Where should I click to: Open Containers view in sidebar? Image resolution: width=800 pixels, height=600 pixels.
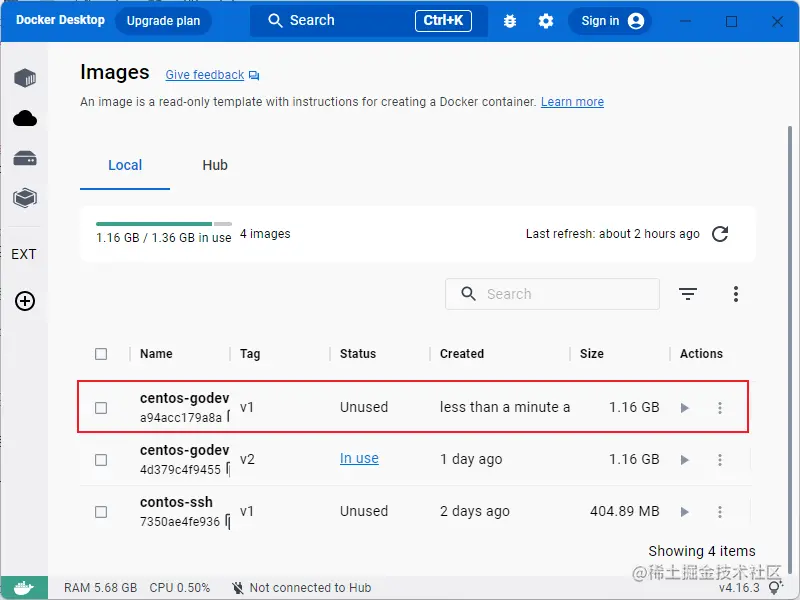click(25, 78)
